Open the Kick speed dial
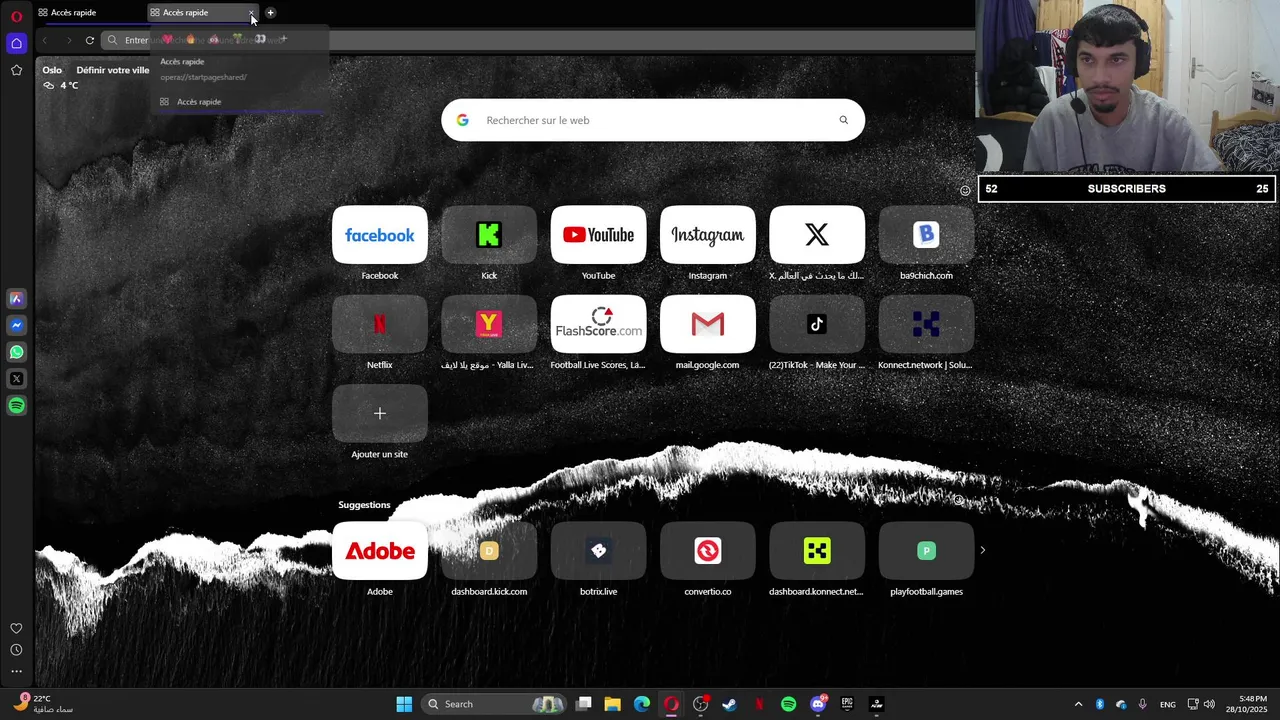The image size is (1280, 720). pos(489,235)
